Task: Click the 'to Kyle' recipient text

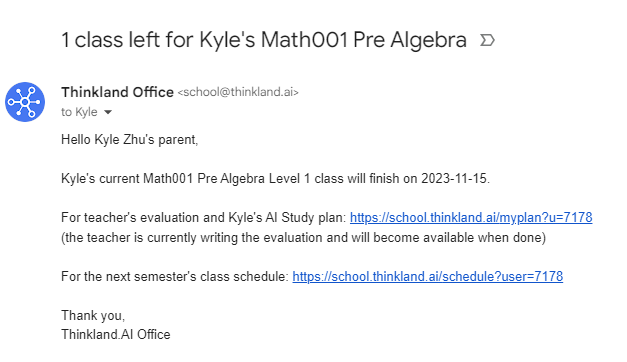Action: (x=79, y=112)
